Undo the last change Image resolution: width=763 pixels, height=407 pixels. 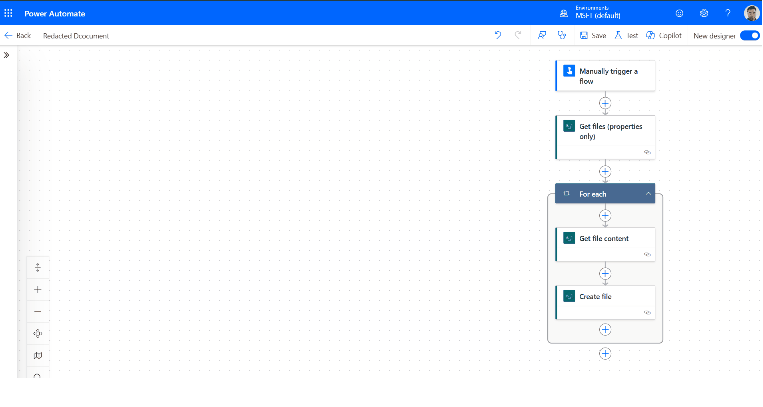[498, 35]
